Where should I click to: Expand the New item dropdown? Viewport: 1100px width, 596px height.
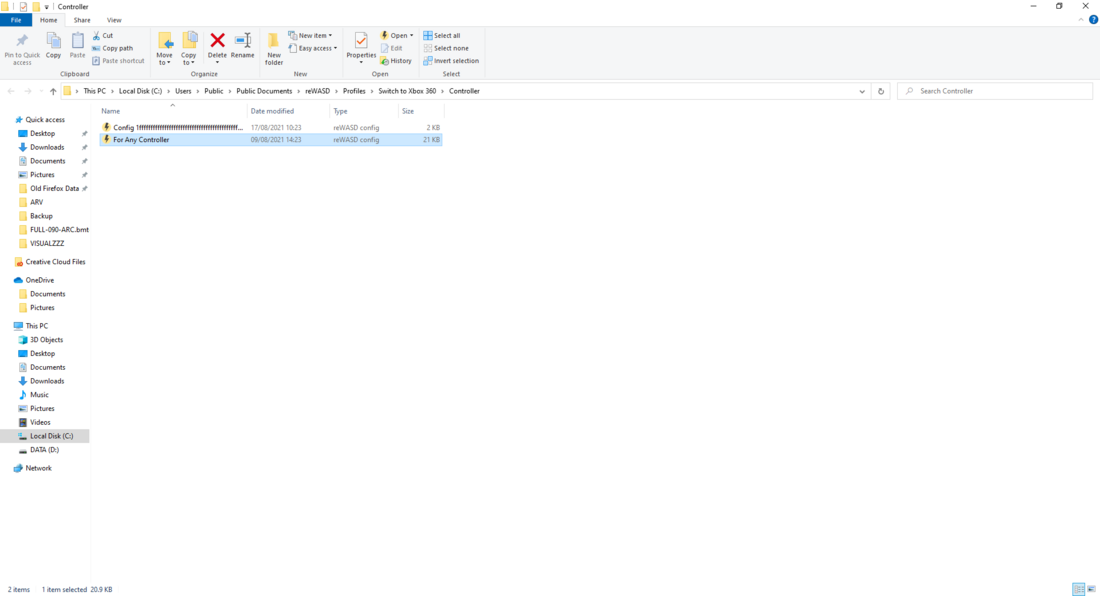click(x=311, y=35)
